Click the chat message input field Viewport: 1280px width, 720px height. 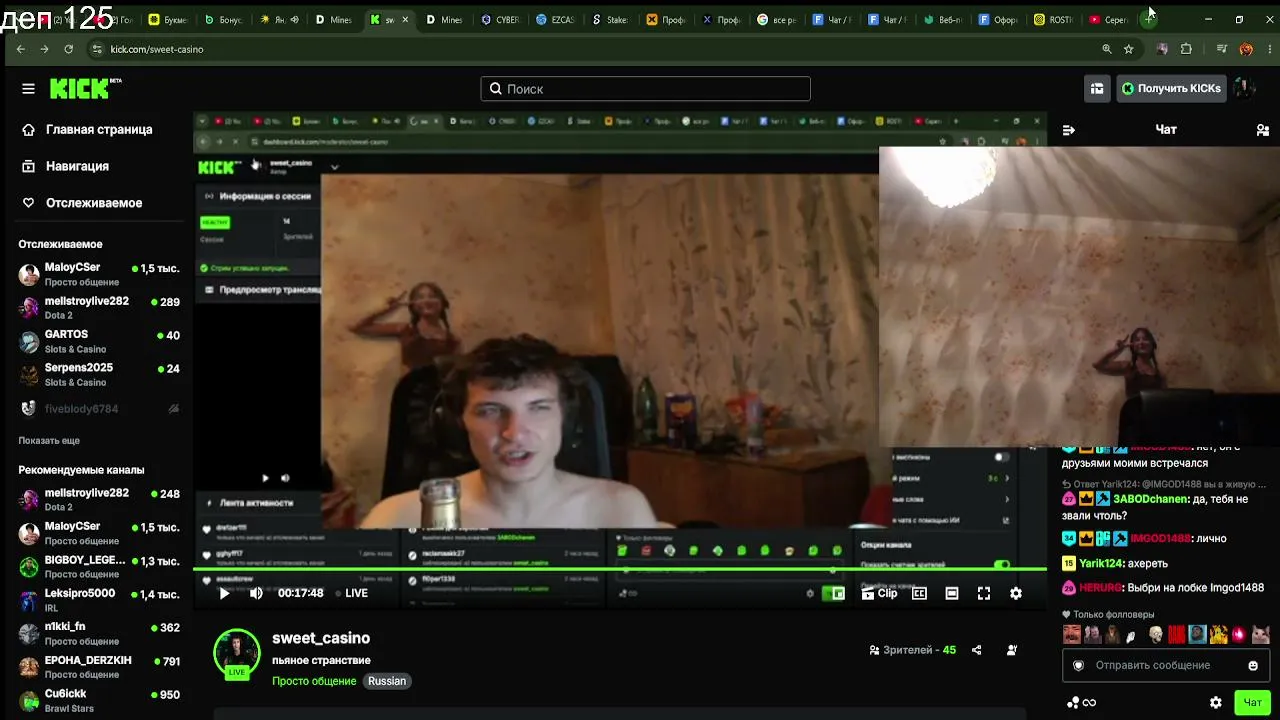1166,666
